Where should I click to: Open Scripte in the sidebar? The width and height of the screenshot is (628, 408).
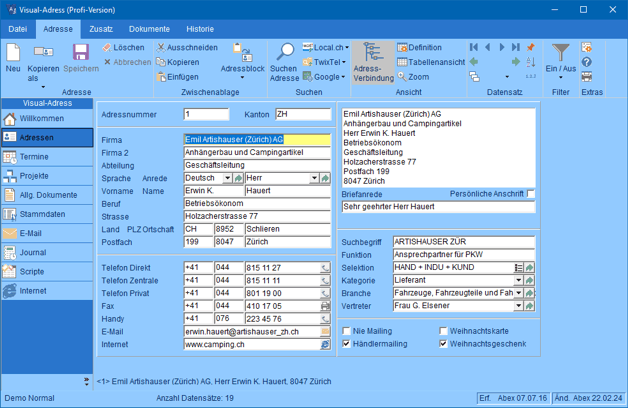47,271
